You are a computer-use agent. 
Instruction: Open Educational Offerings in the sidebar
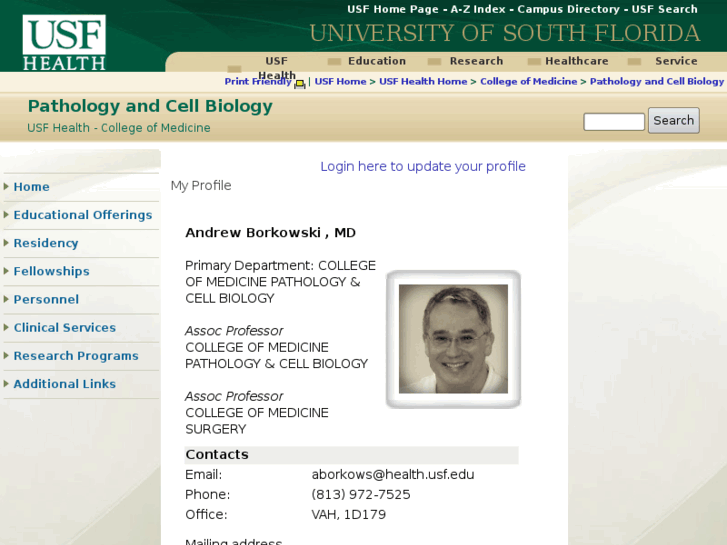pos(83,215)
